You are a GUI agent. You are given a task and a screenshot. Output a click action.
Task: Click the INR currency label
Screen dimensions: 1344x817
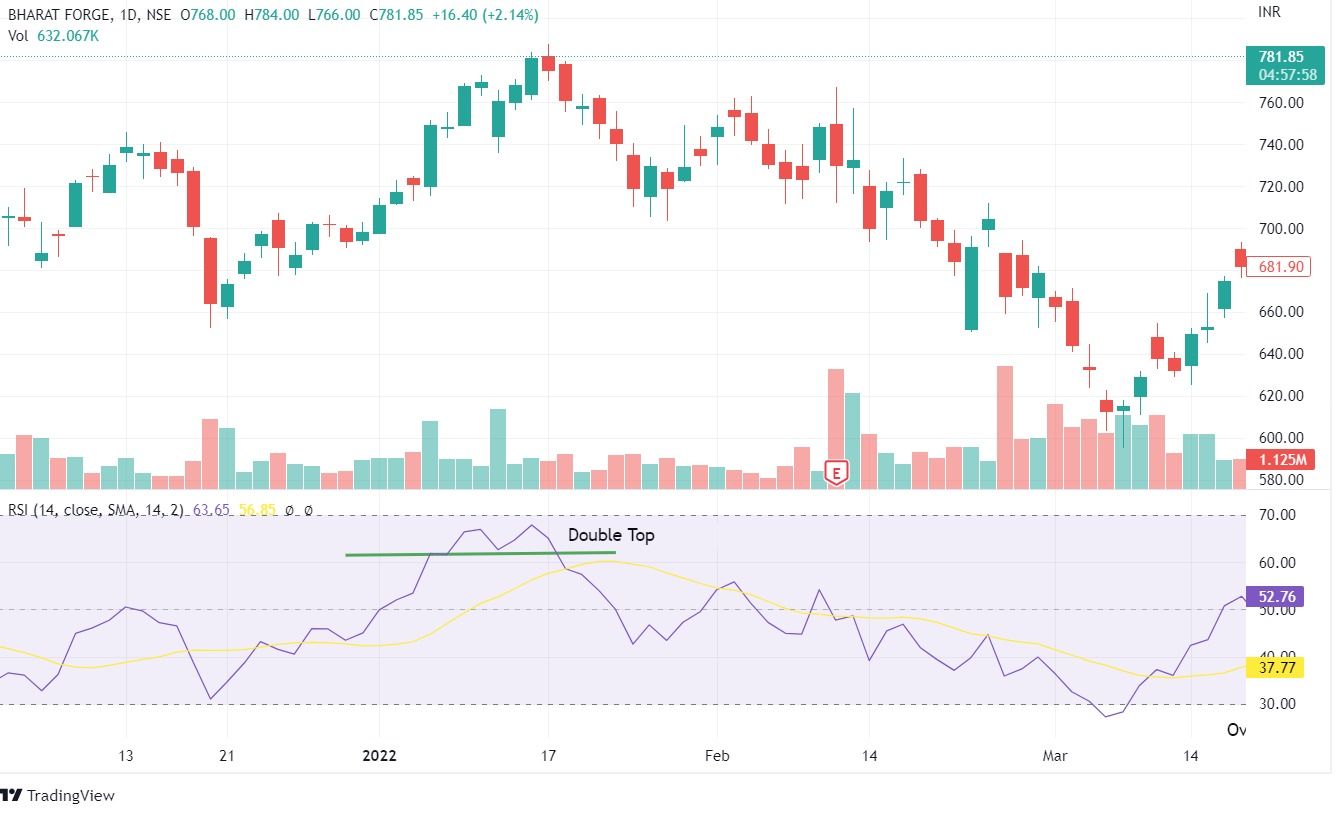[1269, 13]
